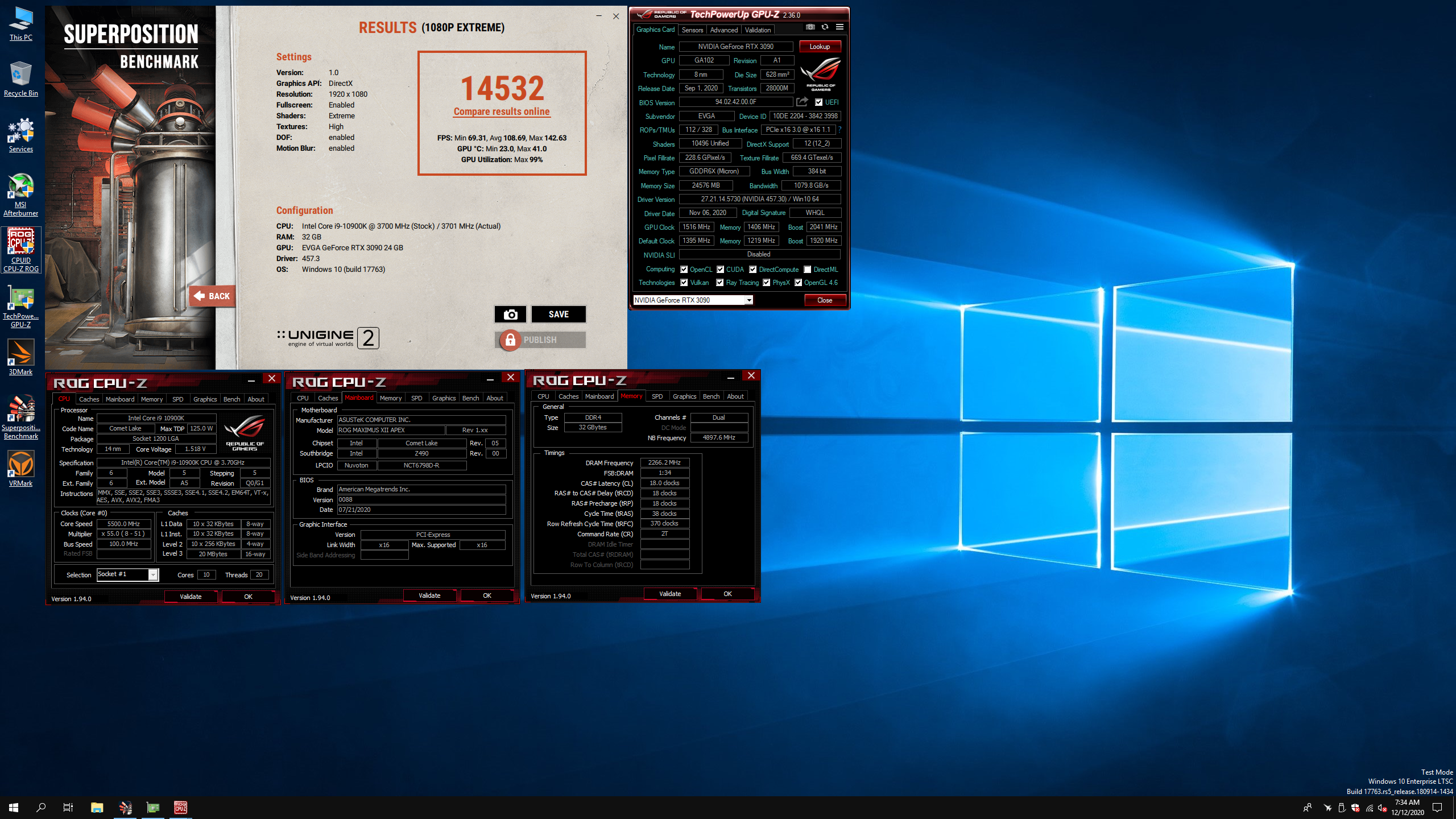Expand the Socket #1 selection dropdown
Viewport: 1456px width, 819px height.
tap(153, 575)
